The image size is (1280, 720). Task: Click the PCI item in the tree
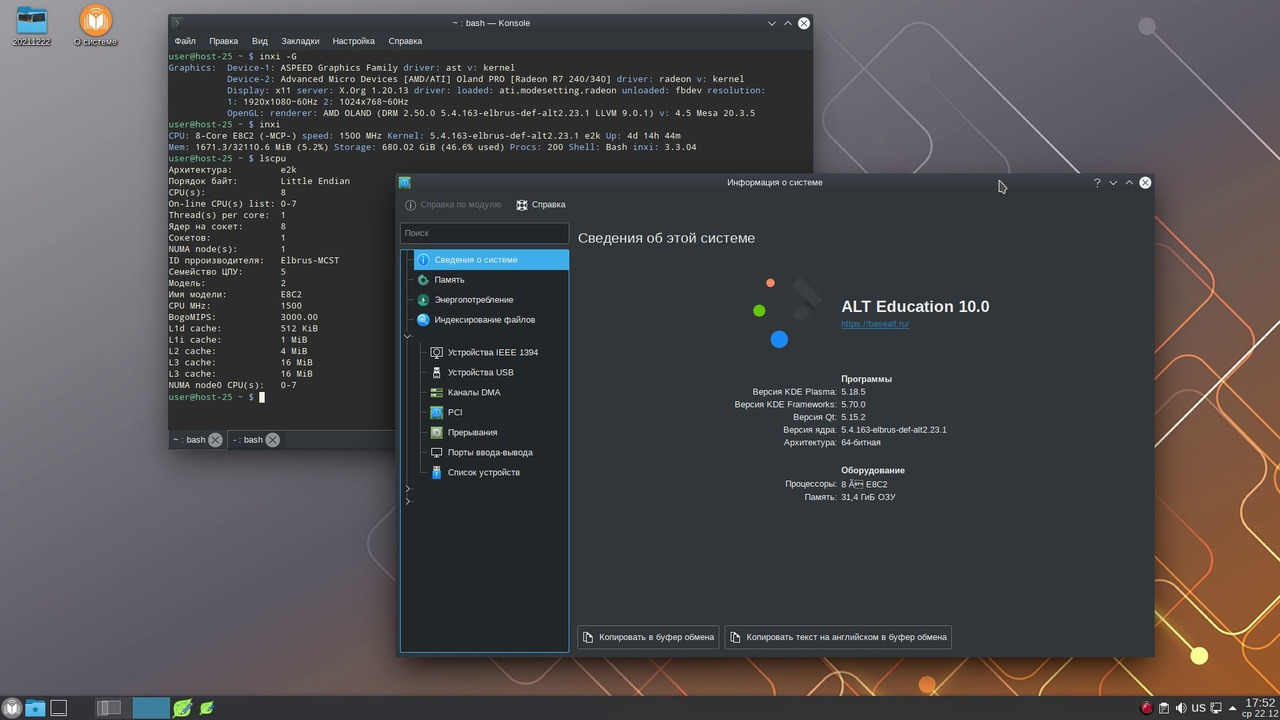(x=454, y=412)
